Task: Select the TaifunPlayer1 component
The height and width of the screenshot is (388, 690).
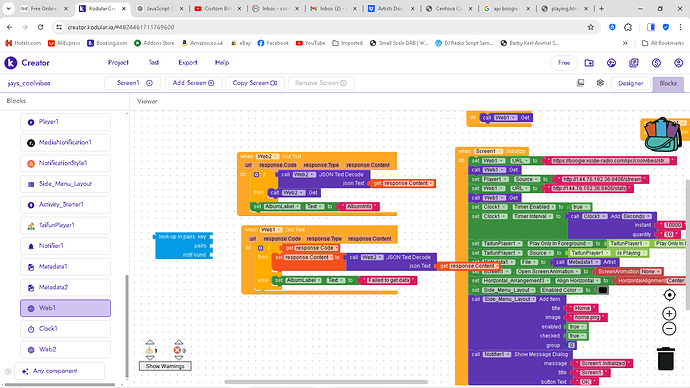Action: coord(65,225)
